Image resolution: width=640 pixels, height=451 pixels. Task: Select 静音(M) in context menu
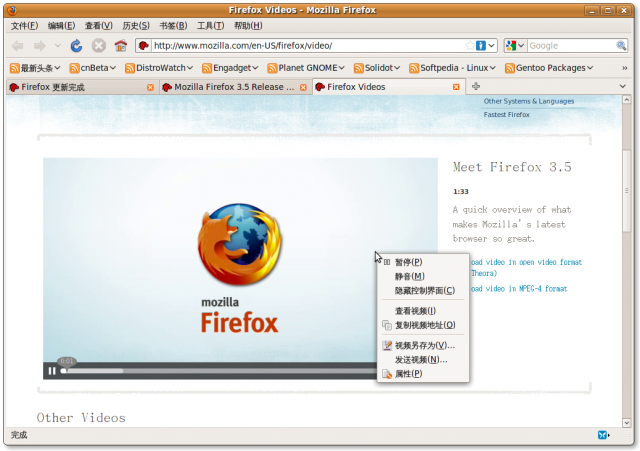pyautogui.click(x=423, y=276)
